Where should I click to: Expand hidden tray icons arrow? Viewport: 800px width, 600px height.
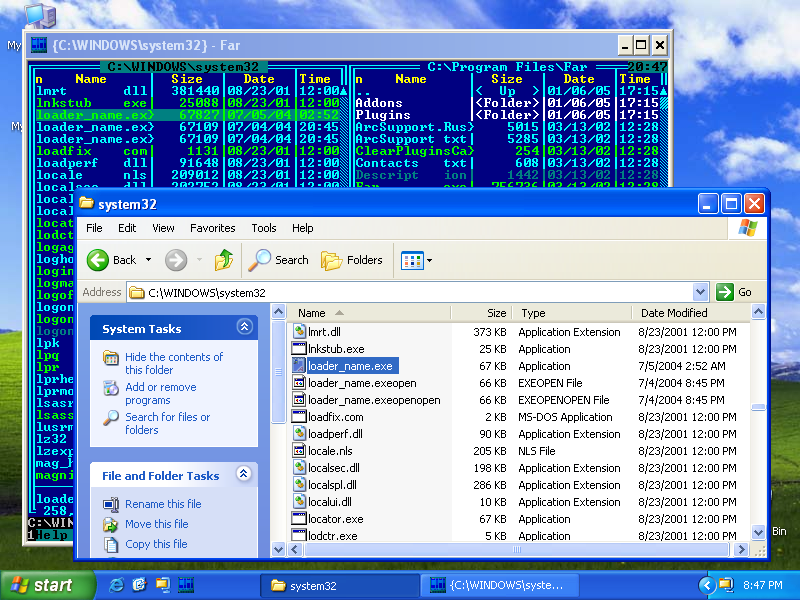coord(707,585)
